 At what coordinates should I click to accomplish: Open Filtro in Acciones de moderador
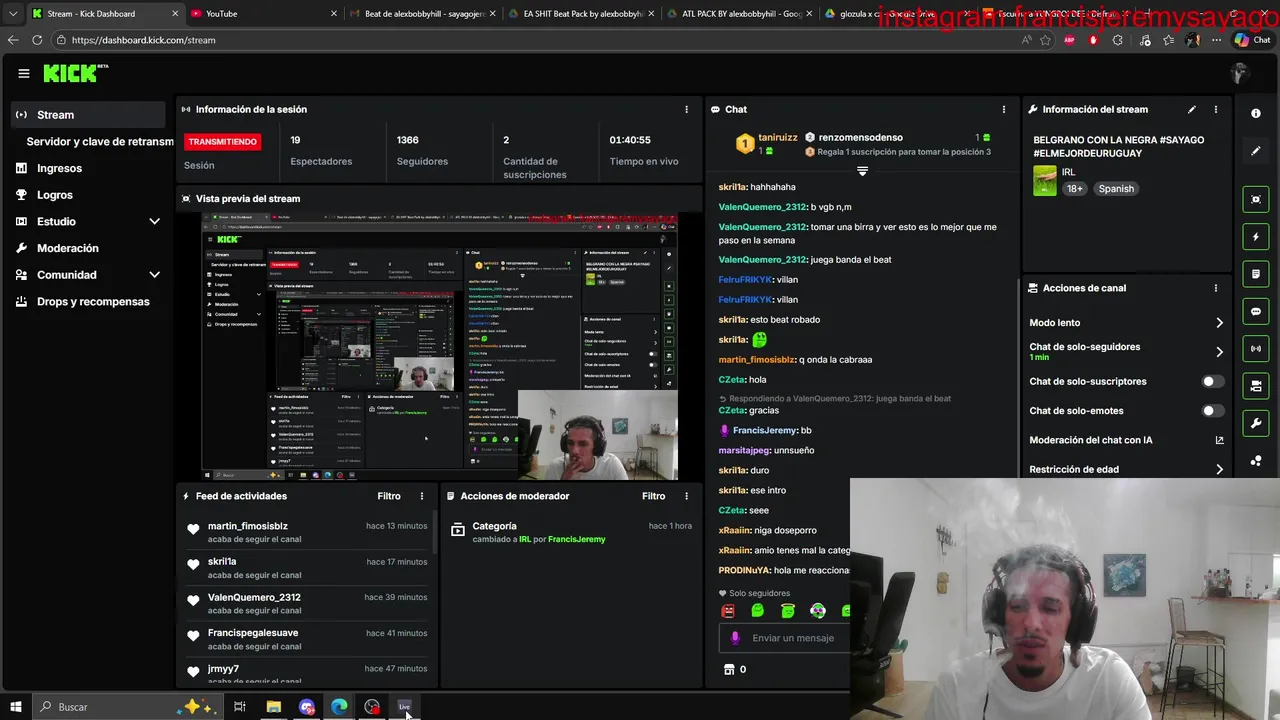pyautogui.click(x=653, y=496)
